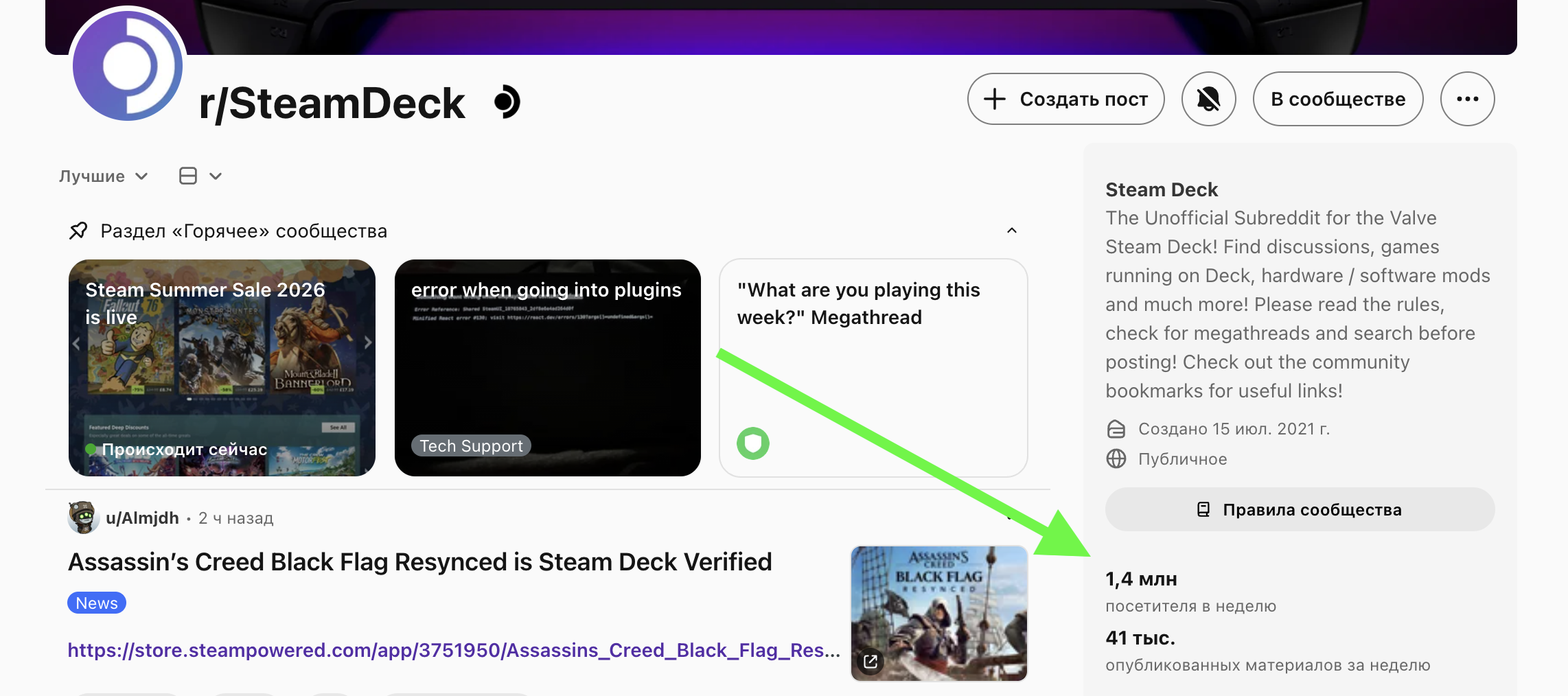Click the Публичное visibility label

[x=1183, y=459]
